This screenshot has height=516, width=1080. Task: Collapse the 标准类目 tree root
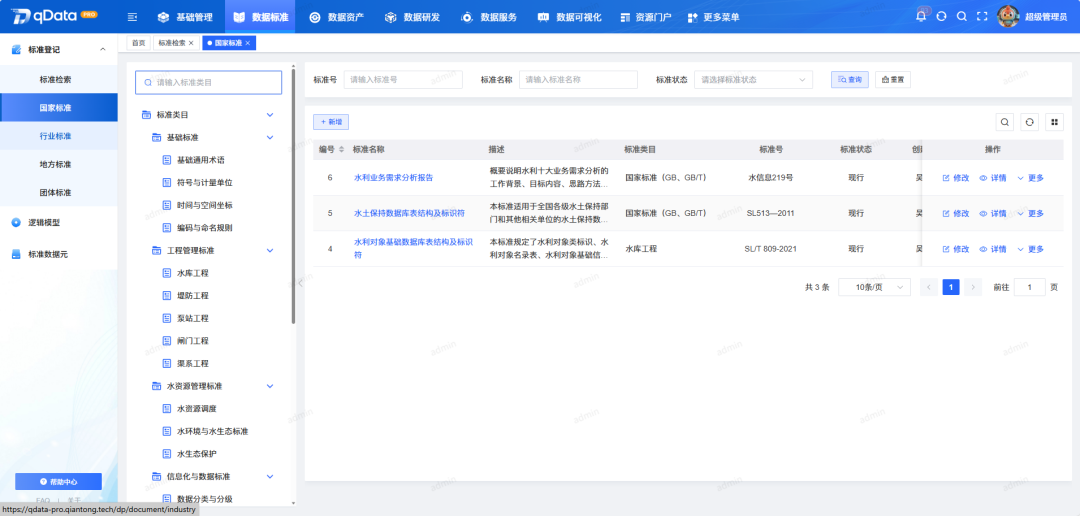(x=270, y=115)
